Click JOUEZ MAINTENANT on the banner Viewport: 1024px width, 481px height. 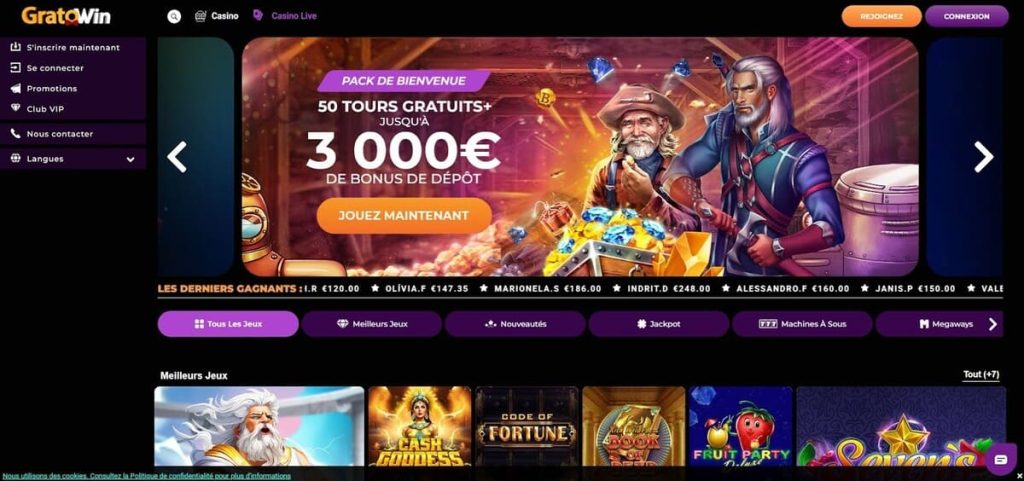(x=404, y=215)
